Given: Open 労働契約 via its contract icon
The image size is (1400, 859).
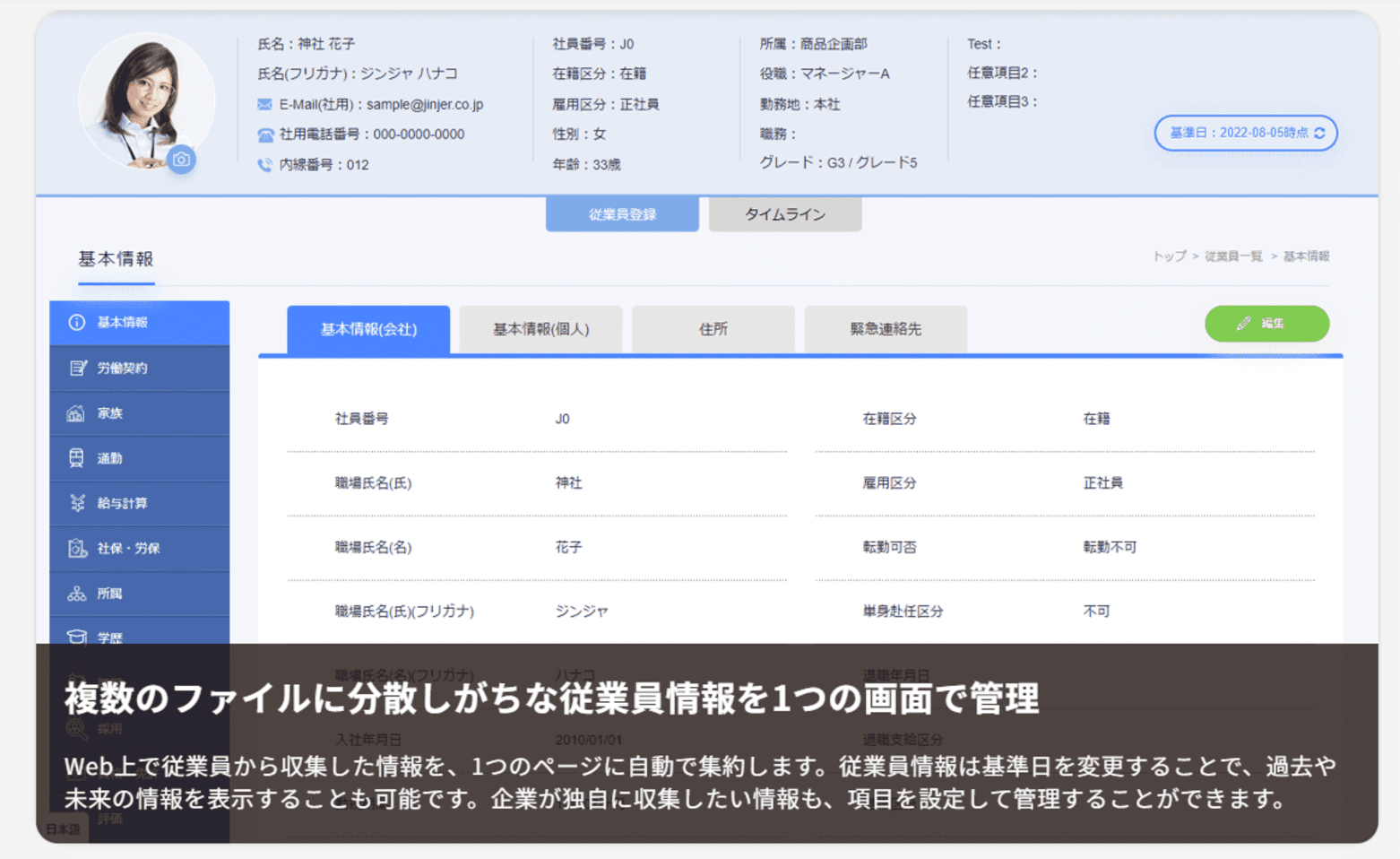Looking at the screenshot, I should [77, 368].
